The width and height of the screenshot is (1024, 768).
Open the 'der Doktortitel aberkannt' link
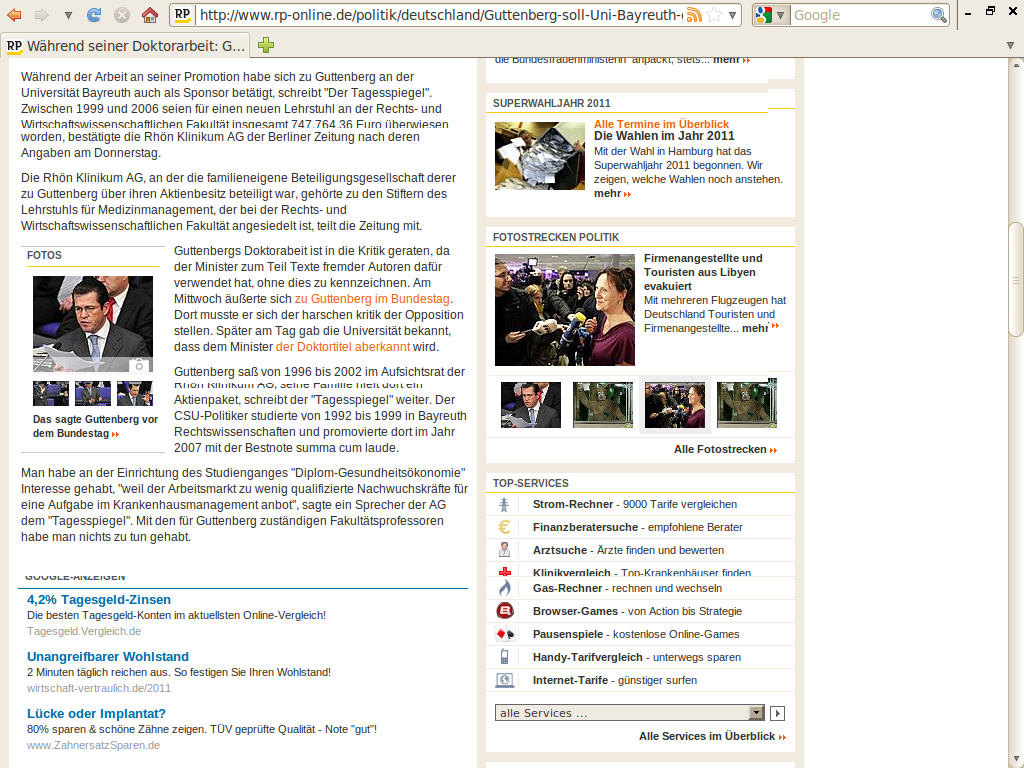[343, 347]
